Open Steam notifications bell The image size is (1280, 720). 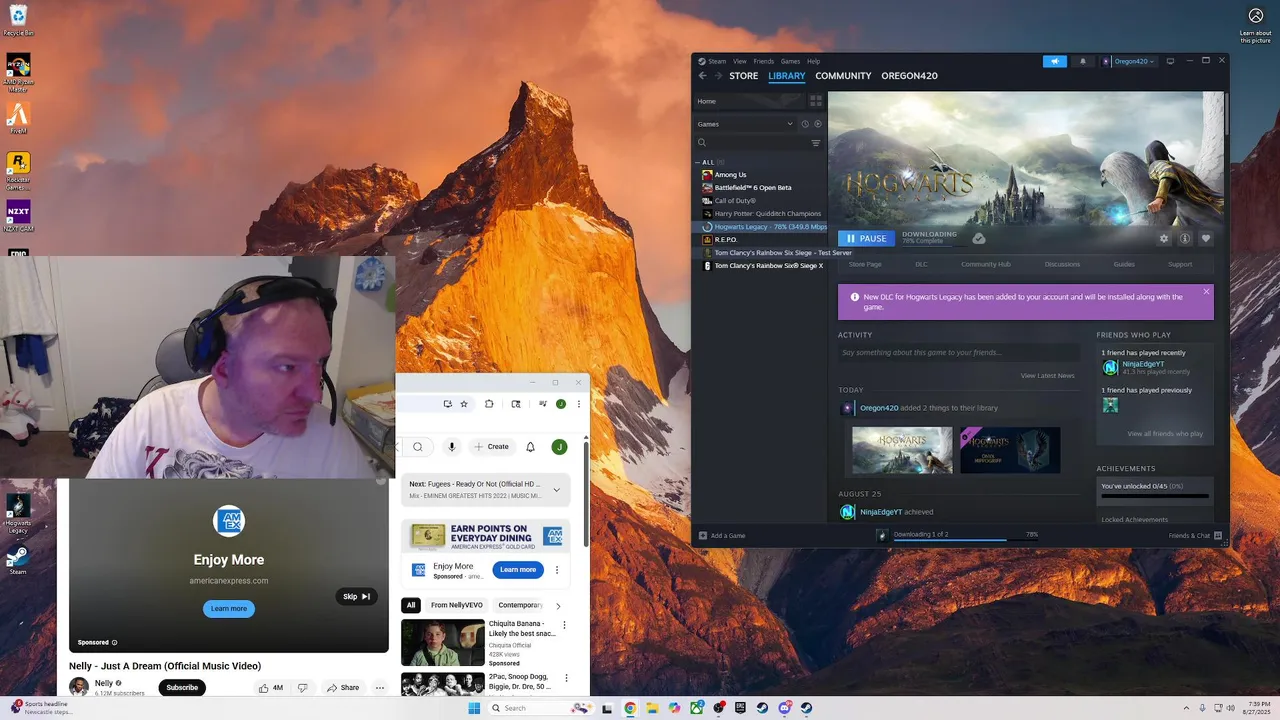pyautogui.click(x=1082, y=61)
